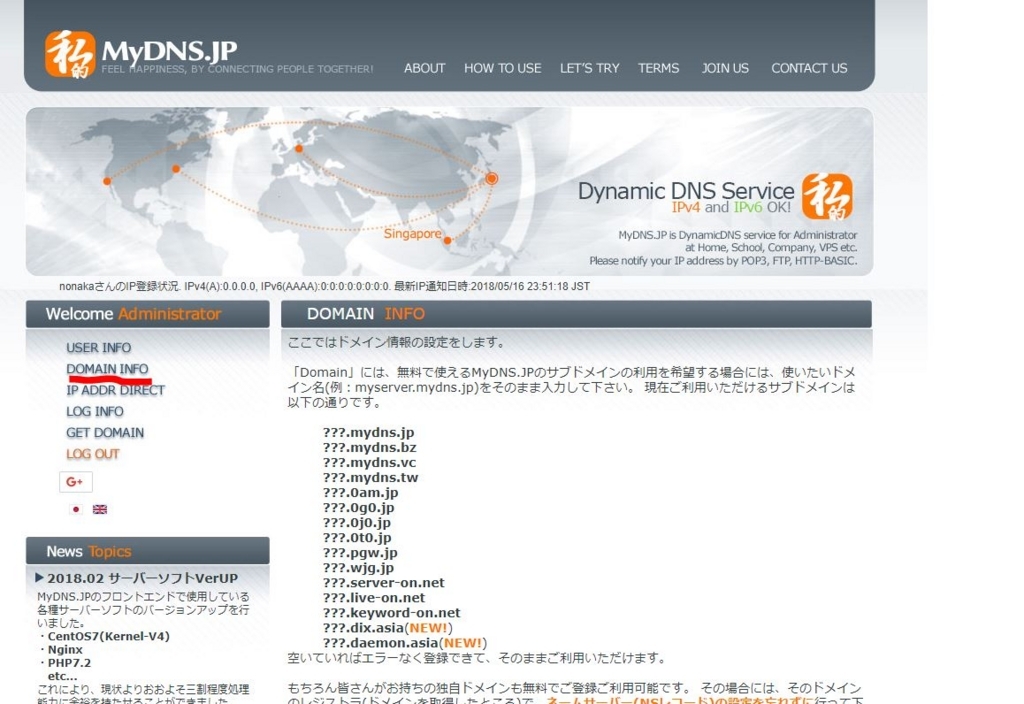Open the ABOUT page
The width and height of the screenshot is (1024, 704).
[424, 68]
